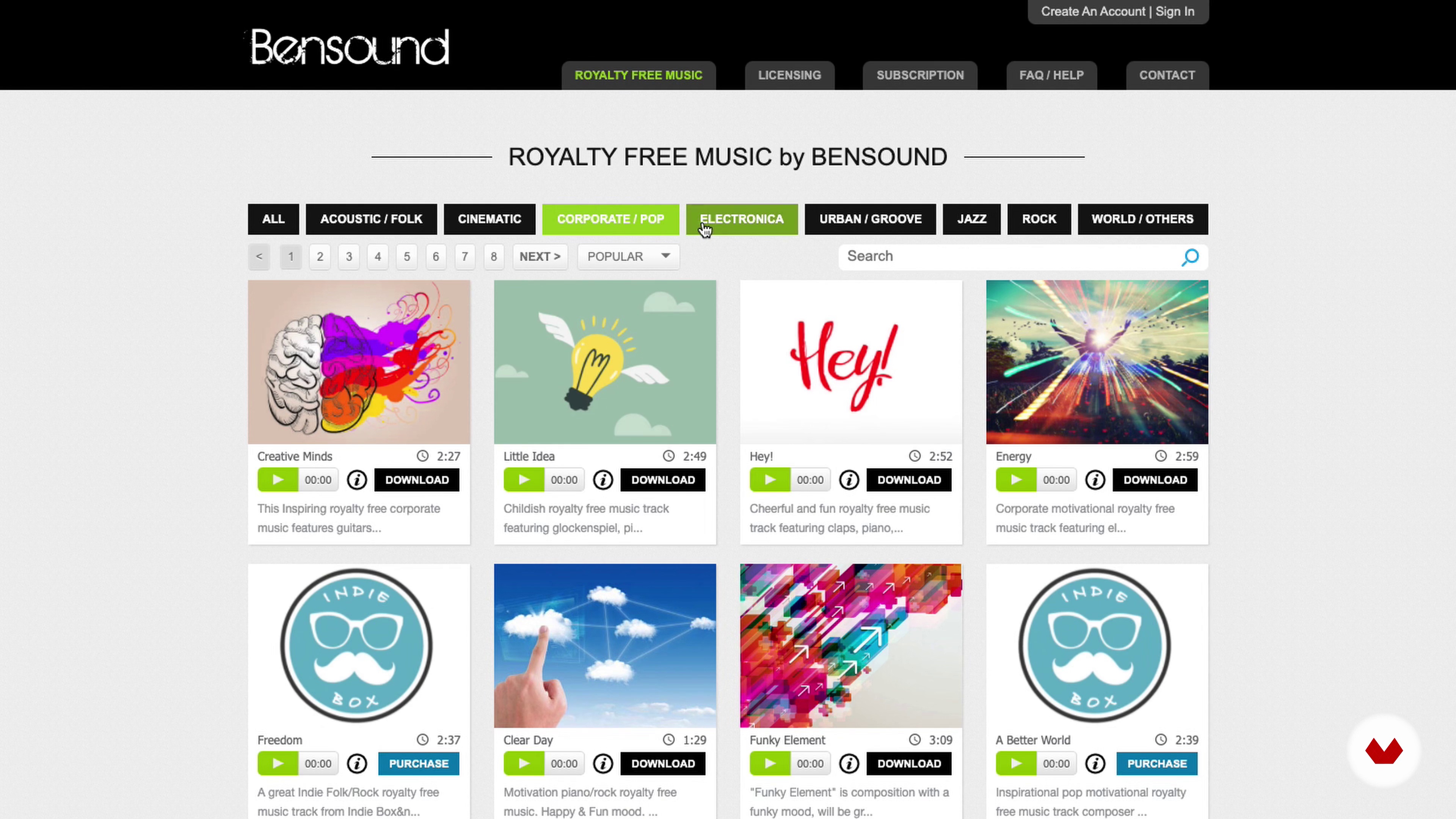Click the search magnifier icon

pyautogui.click(x=1190, y=257)
